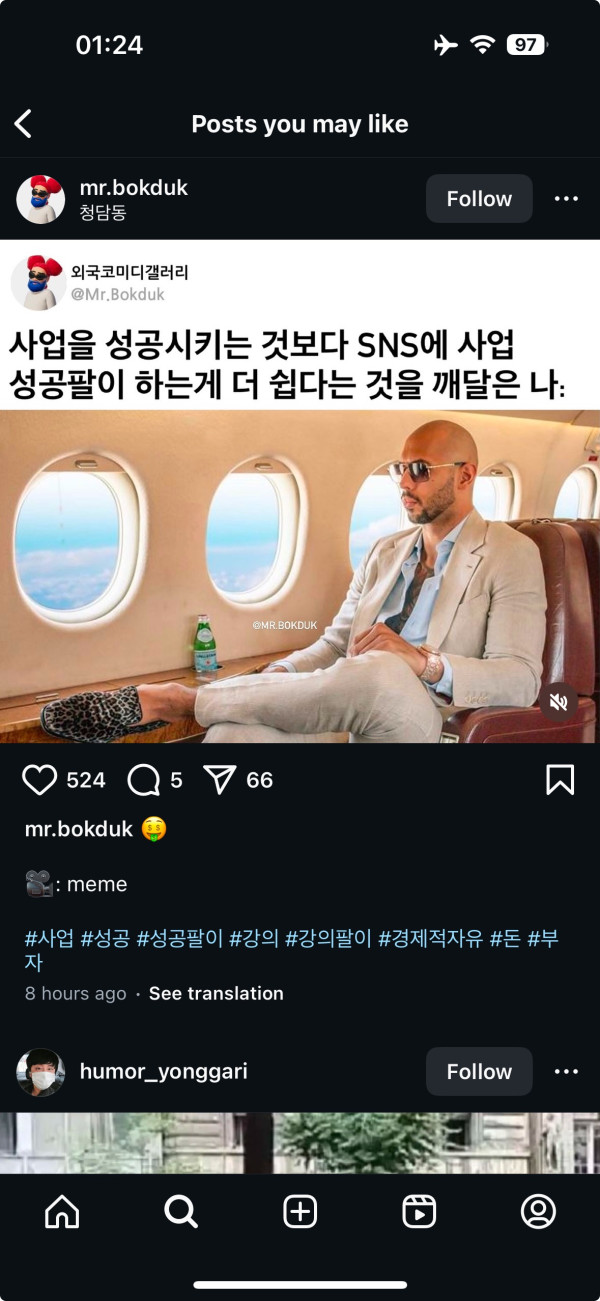Follow the mr.bokduk account
600x1301 pixels.
[x=479, y=199]
